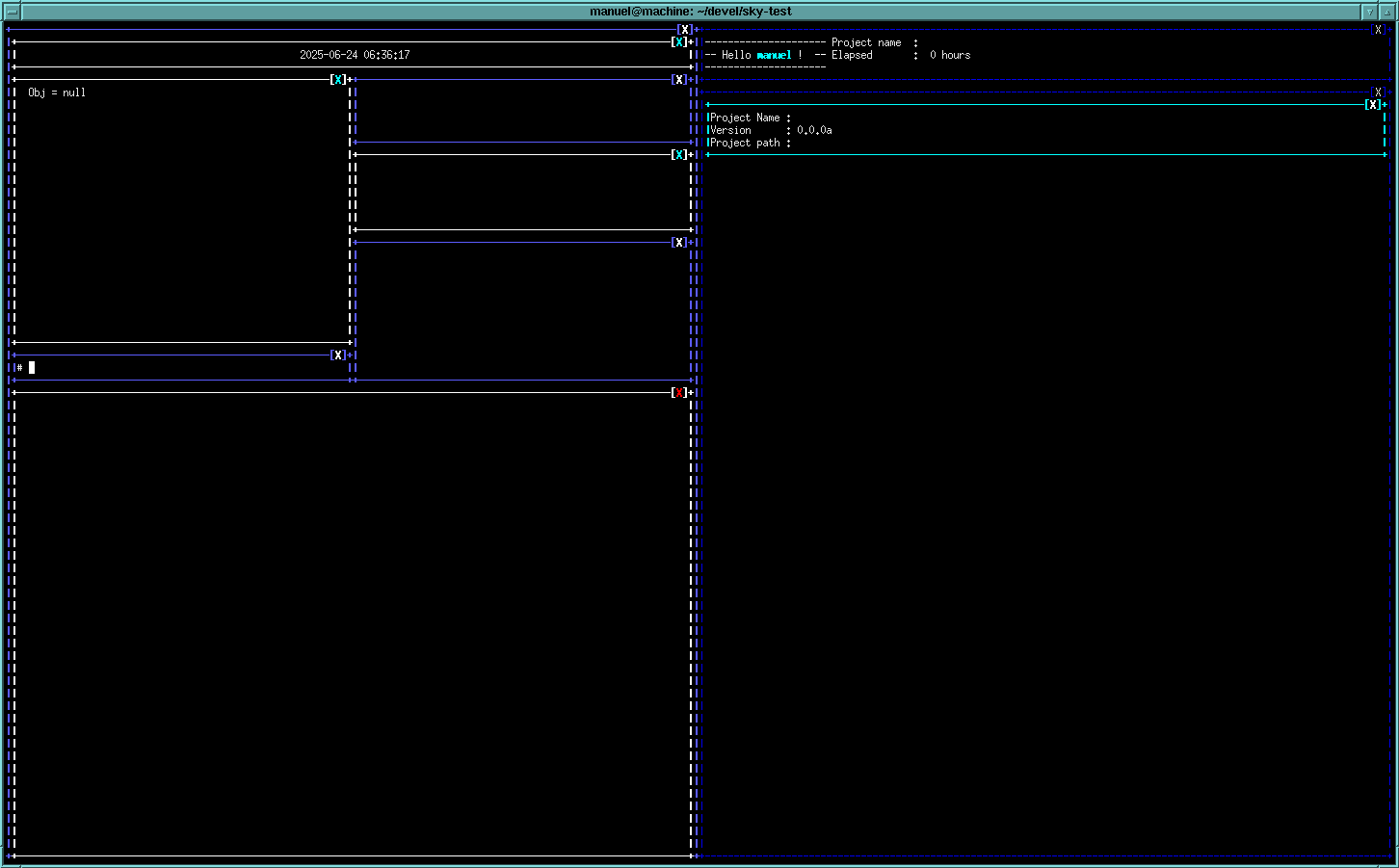Click the cyan [X] on the middle empty panel
1399x868 pixels.
679,155
